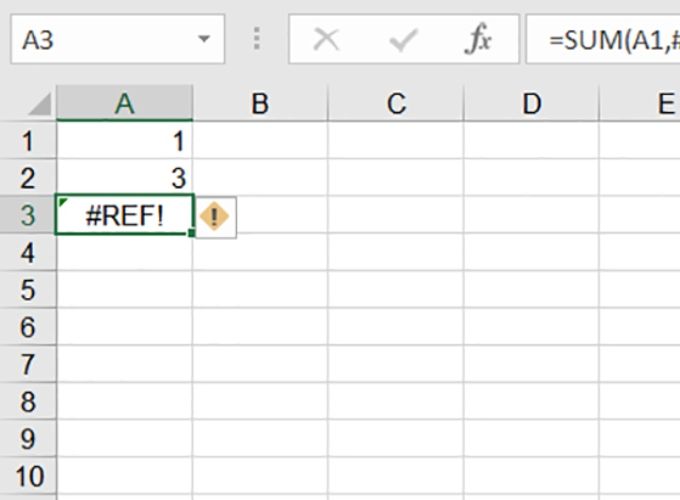Image resolution: width=680 pixels, height=500 pixels.
Task: Click the error warning diamond icon
Action: coord(215,217)
